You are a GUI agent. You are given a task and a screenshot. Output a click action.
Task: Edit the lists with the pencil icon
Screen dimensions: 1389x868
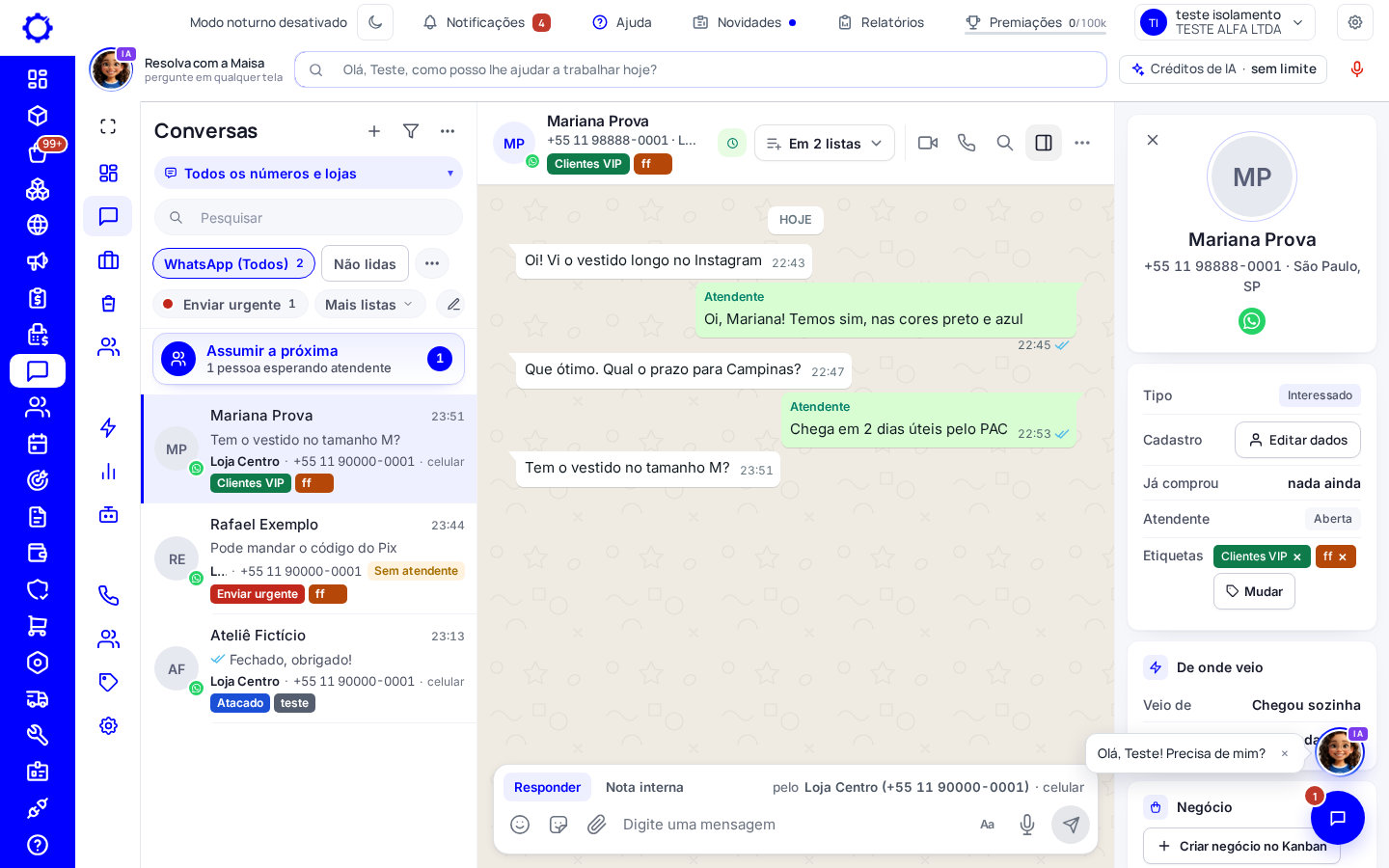coord(452,305)
